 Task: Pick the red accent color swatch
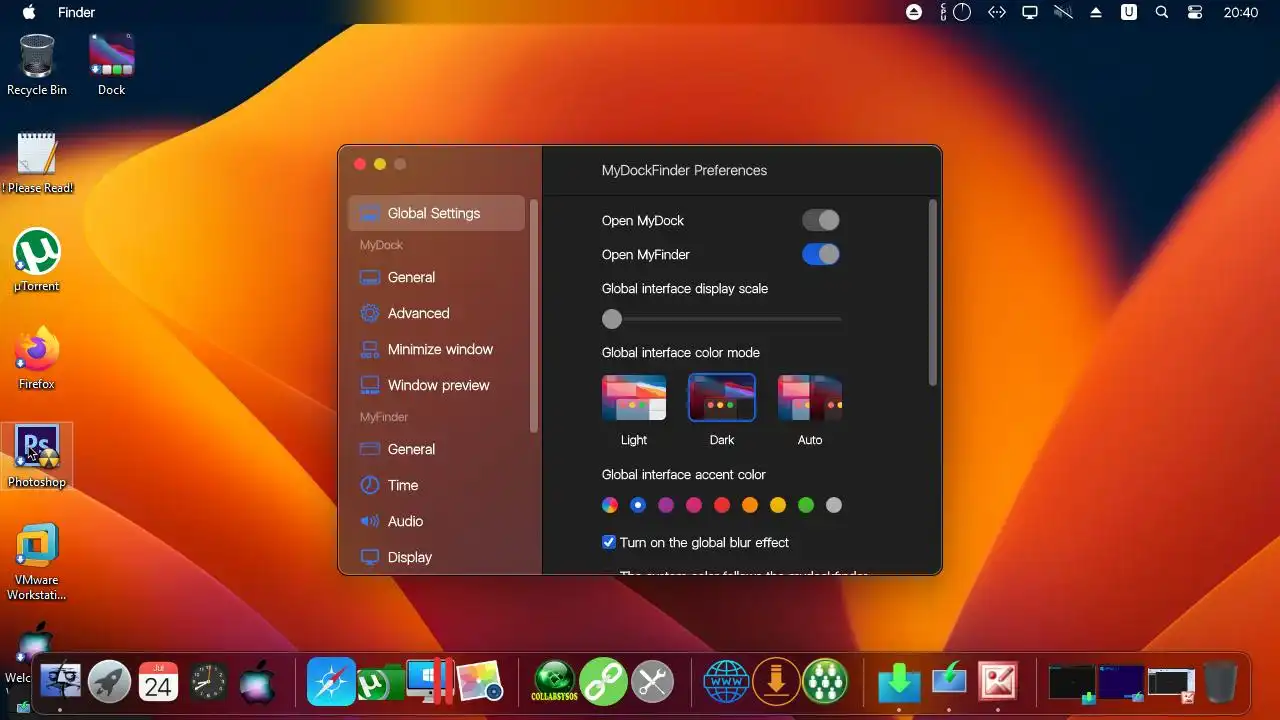tap(722, 505)
